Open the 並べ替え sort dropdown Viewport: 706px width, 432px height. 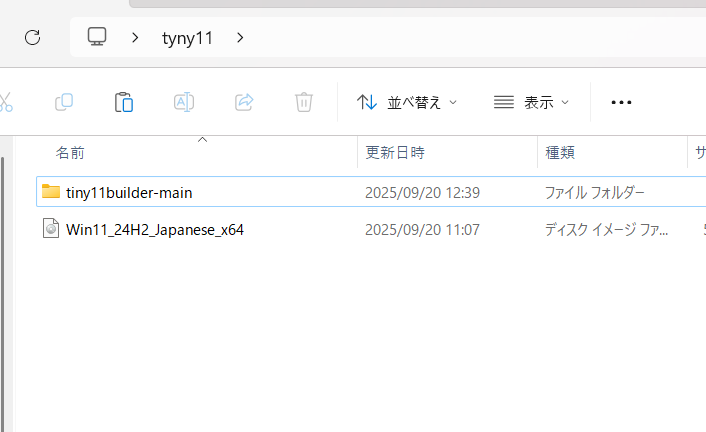(x=407, y=102)
